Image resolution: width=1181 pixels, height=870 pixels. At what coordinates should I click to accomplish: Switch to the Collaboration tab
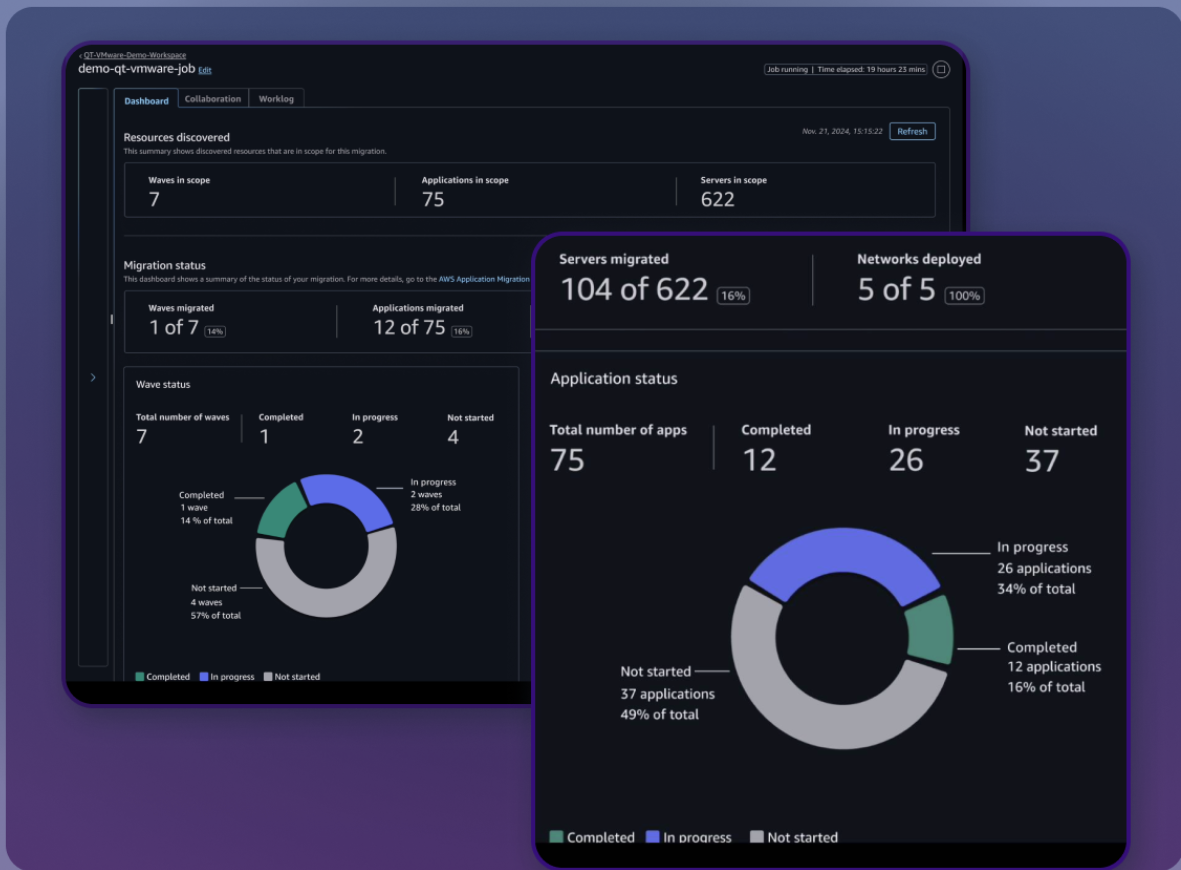(x=213, y=99)
